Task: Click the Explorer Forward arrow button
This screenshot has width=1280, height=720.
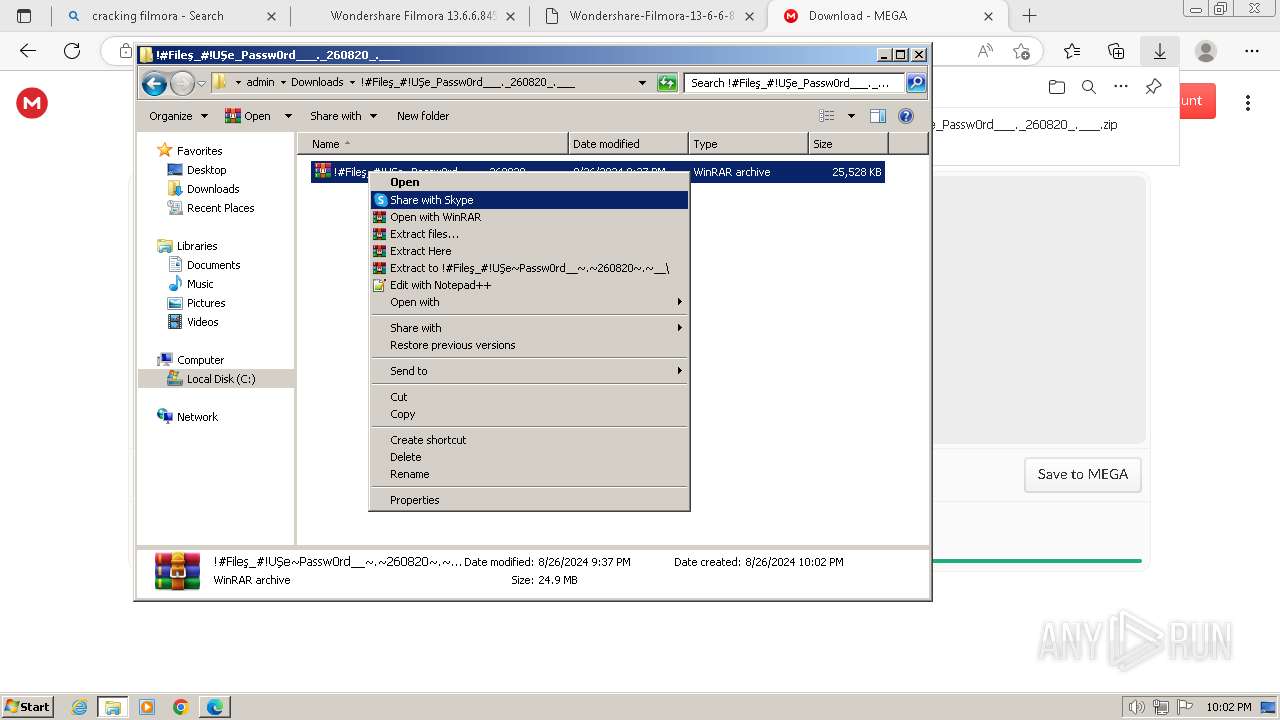Action: pos(182,84)
